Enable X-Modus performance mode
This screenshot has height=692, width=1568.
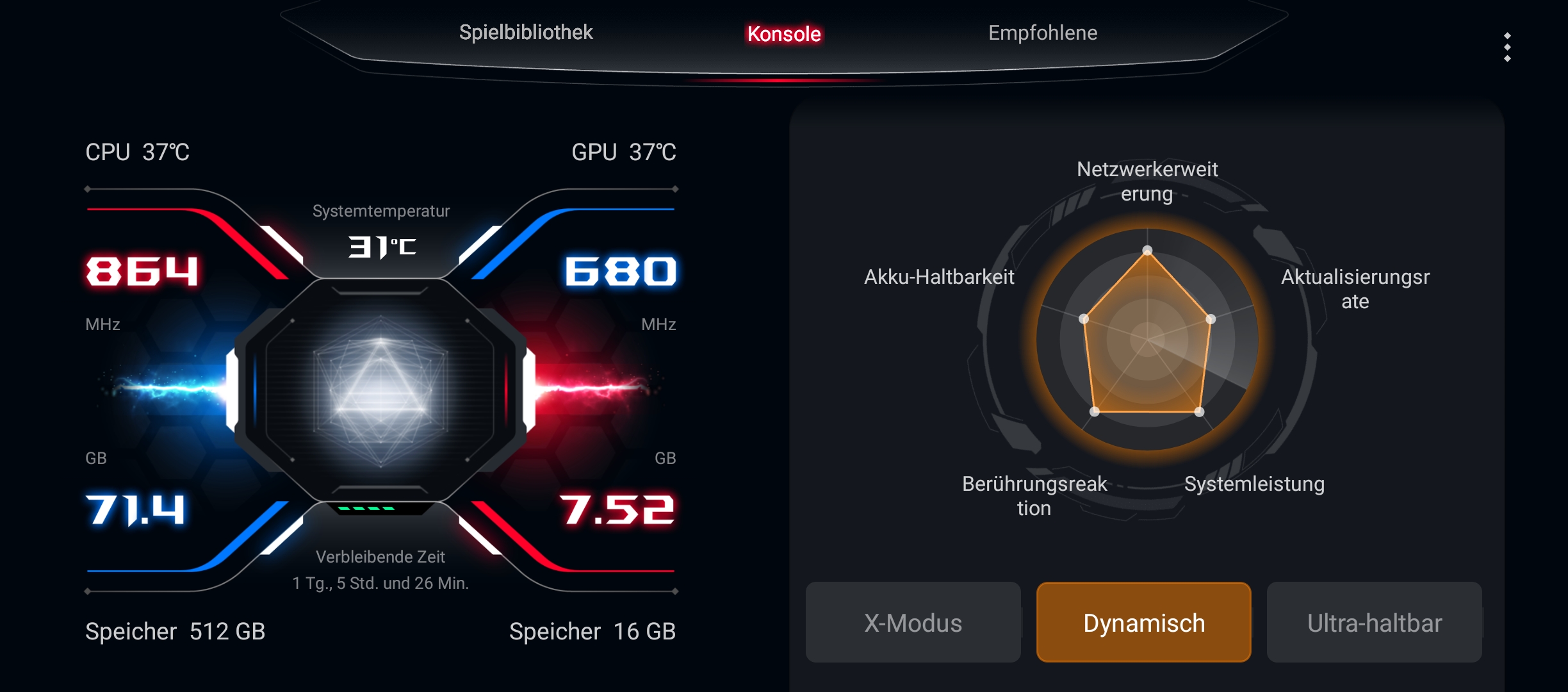point(913,622)
